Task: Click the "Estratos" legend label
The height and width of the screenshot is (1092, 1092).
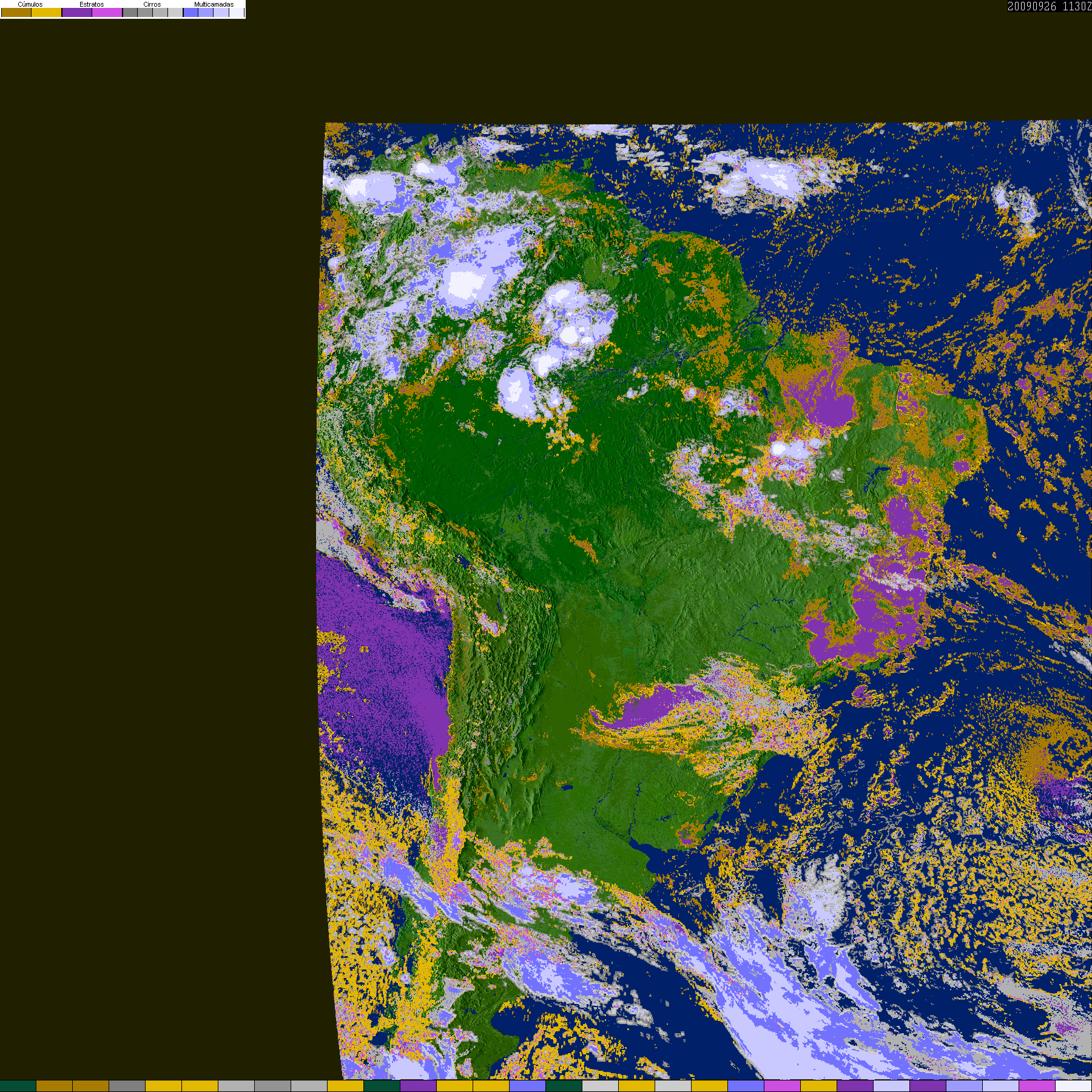Action: pyautogui.click(x=92, y=4)
